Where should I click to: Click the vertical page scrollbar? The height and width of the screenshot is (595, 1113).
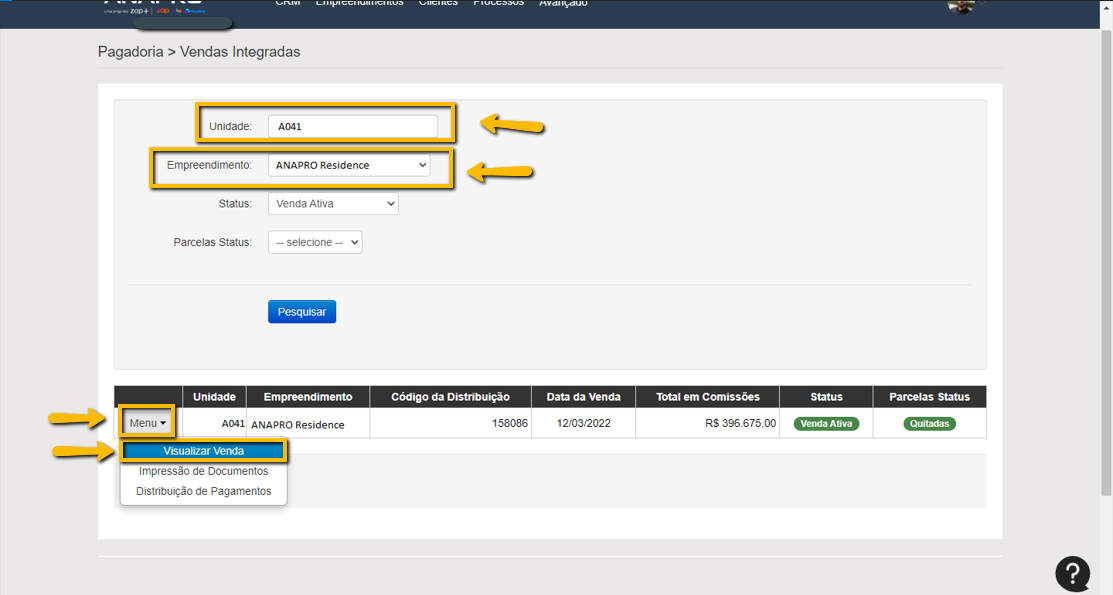[1105, 260]
